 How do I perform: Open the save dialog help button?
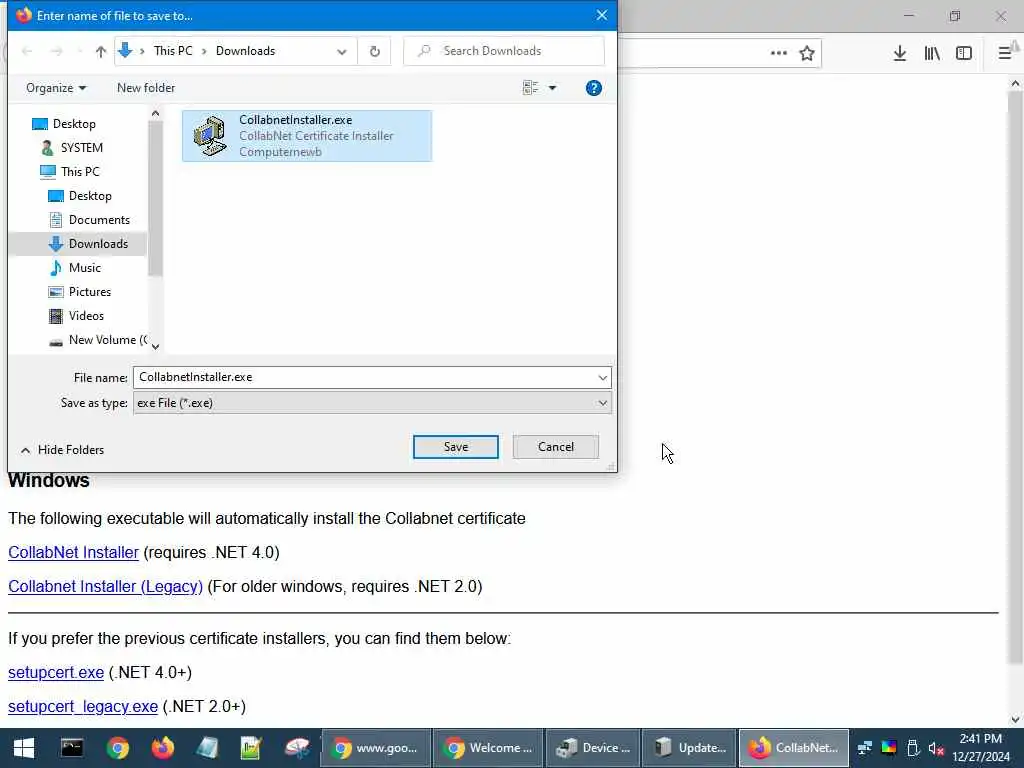(x=594, y=88)
